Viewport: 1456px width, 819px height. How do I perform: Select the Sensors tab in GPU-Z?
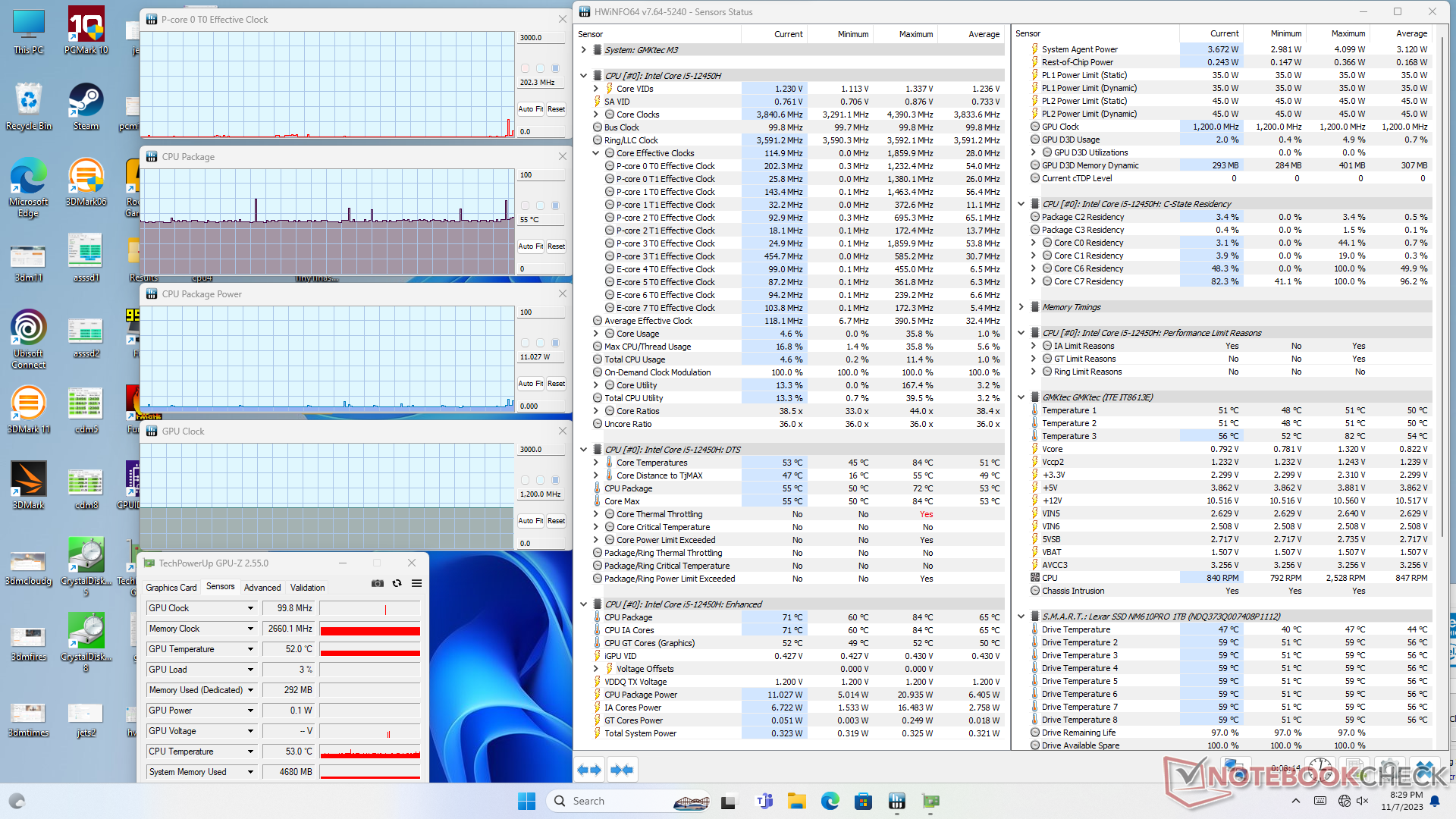221,586
